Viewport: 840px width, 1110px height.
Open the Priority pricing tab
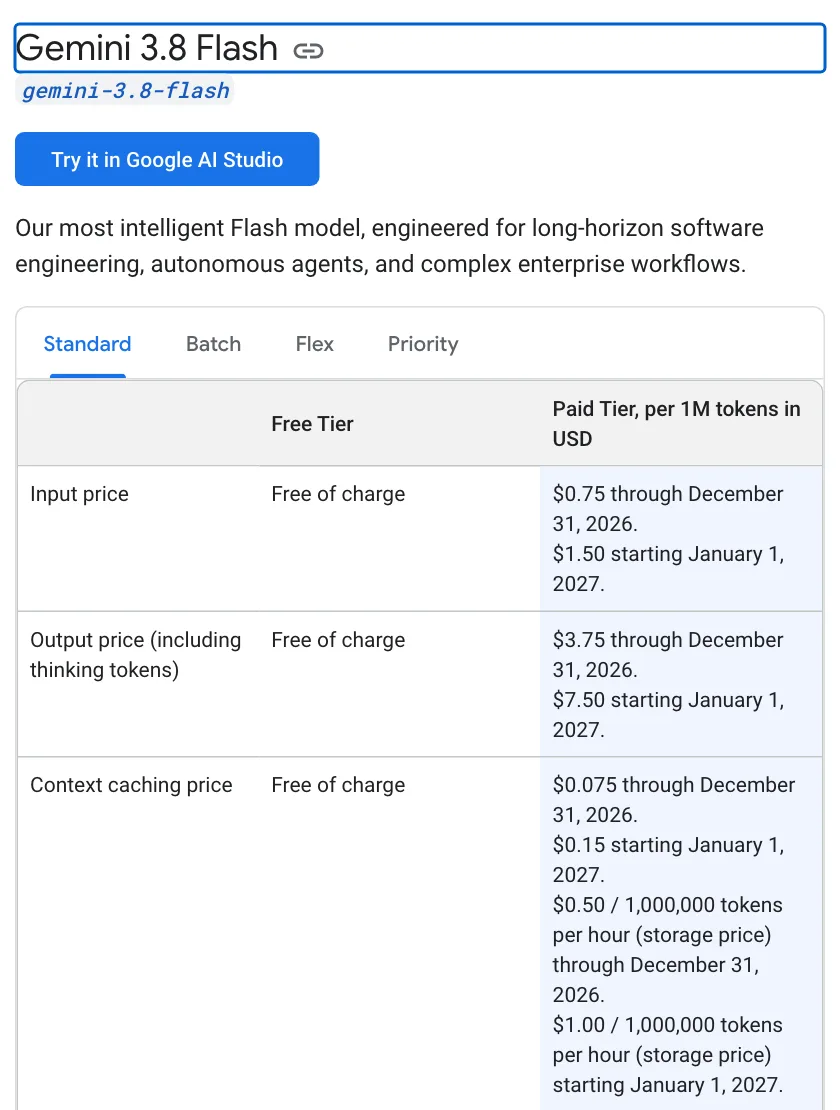423,344
